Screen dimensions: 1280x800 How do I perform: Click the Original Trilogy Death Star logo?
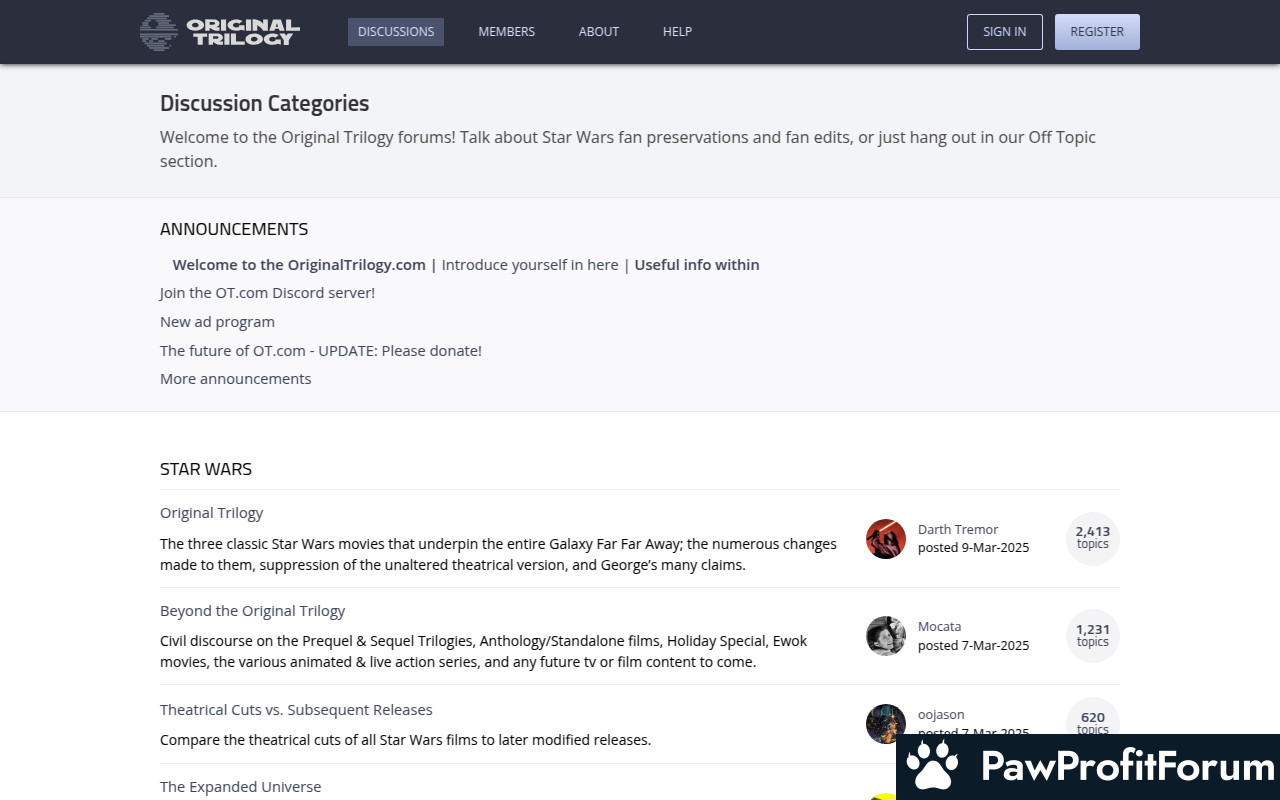220,31
